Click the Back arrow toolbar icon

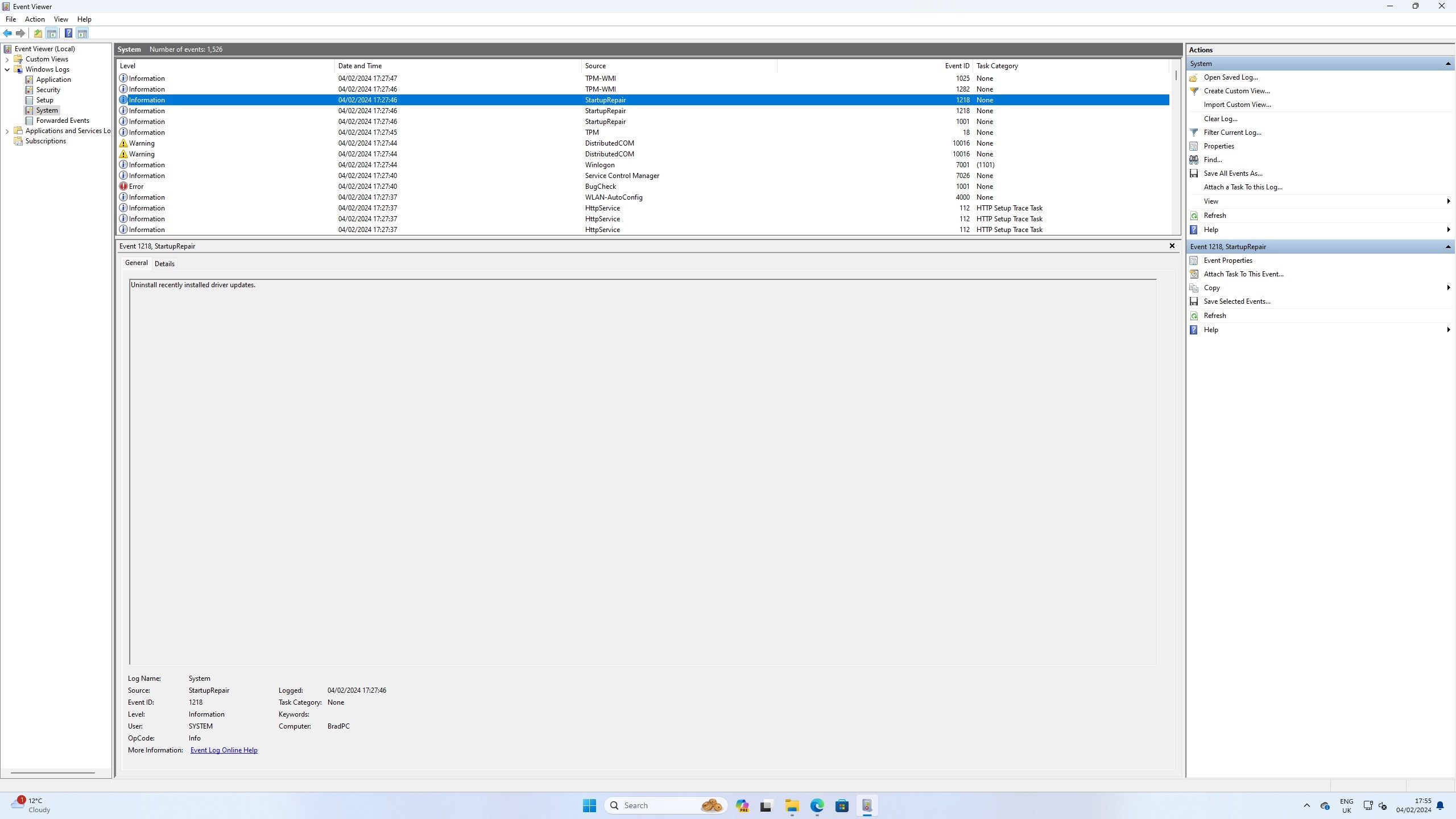pos(7,33)
